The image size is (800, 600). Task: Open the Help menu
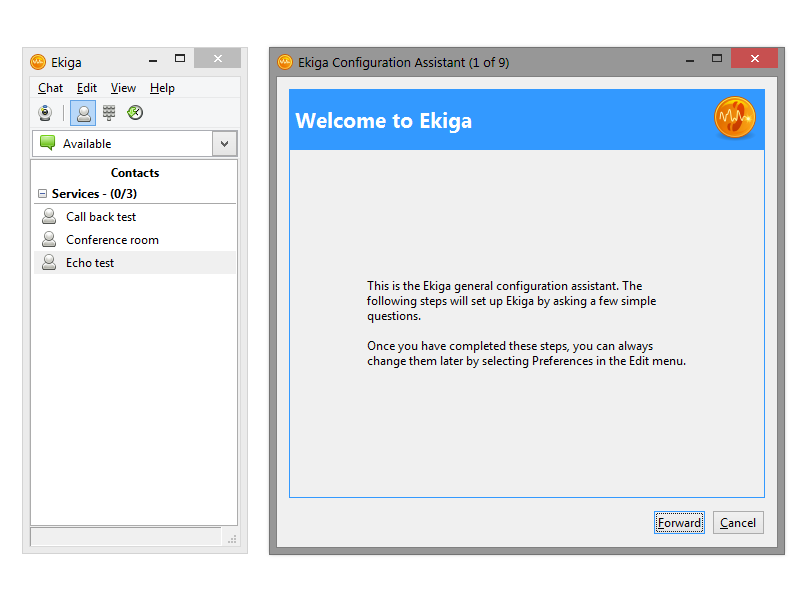[162, 88]
